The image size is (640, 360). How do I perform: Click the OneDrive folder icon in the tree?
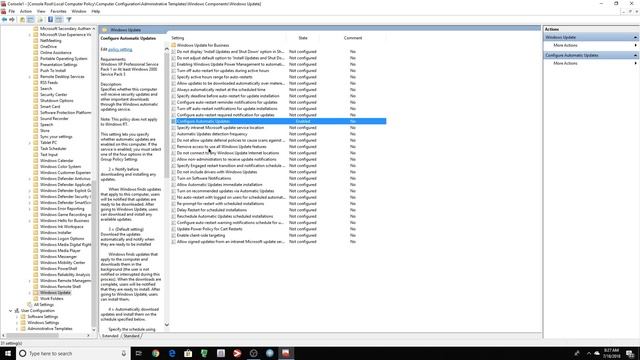point(36,47)
